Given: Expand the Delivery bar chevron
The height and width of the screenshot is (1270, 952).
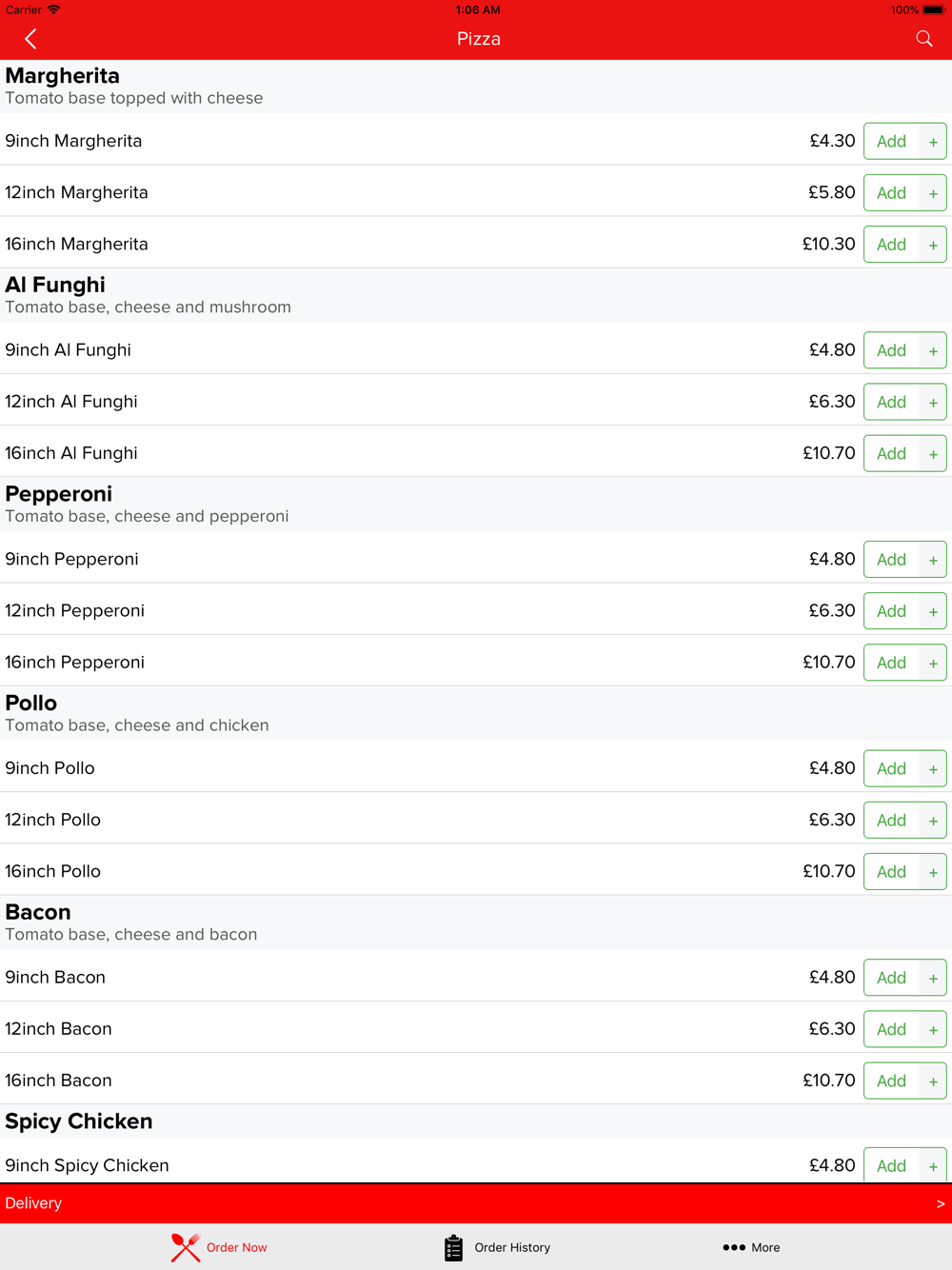Looking at the screenshot, I should [x=940, y=1204].
